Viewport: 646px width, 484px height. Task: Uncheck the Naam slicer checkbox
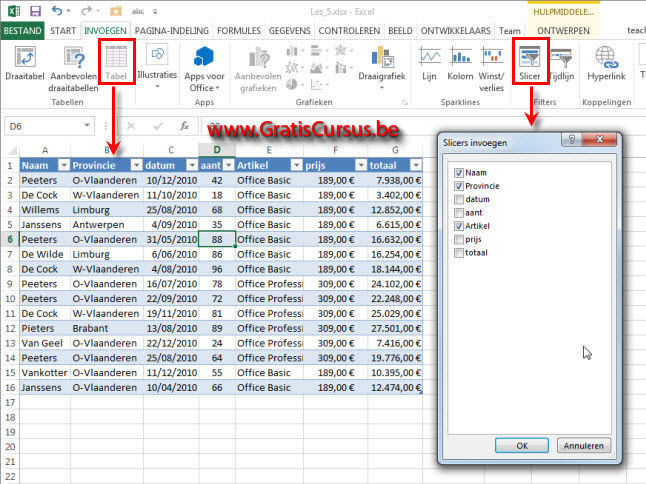pyautogui.click(x=459, y=173)
